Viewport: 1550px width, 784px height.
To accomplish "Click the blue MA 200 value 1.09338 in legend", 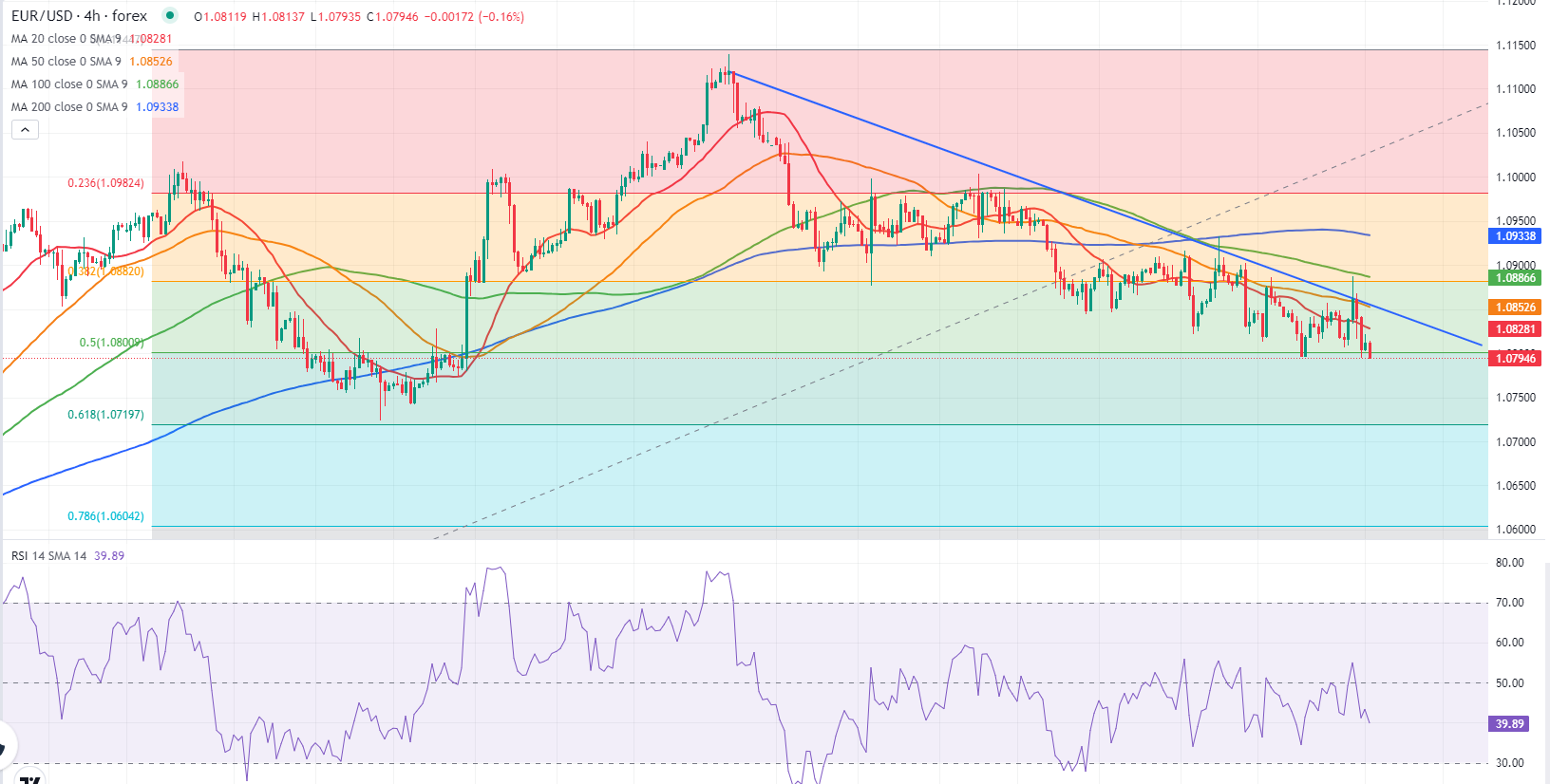I will pyautogui.click(x=157, y=107).
